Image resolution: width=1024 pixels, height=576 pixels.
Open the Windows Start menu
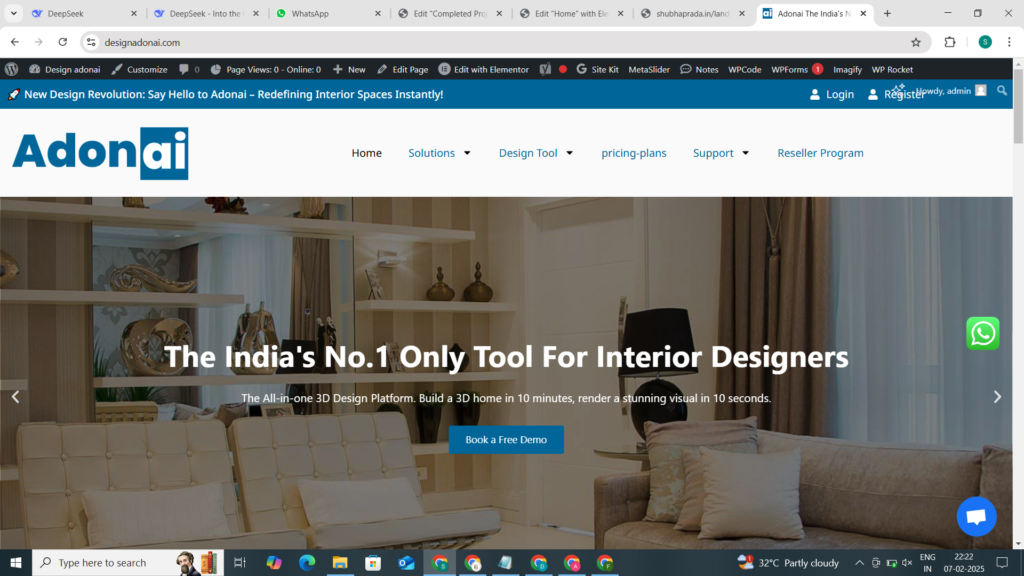pos(16,562)
